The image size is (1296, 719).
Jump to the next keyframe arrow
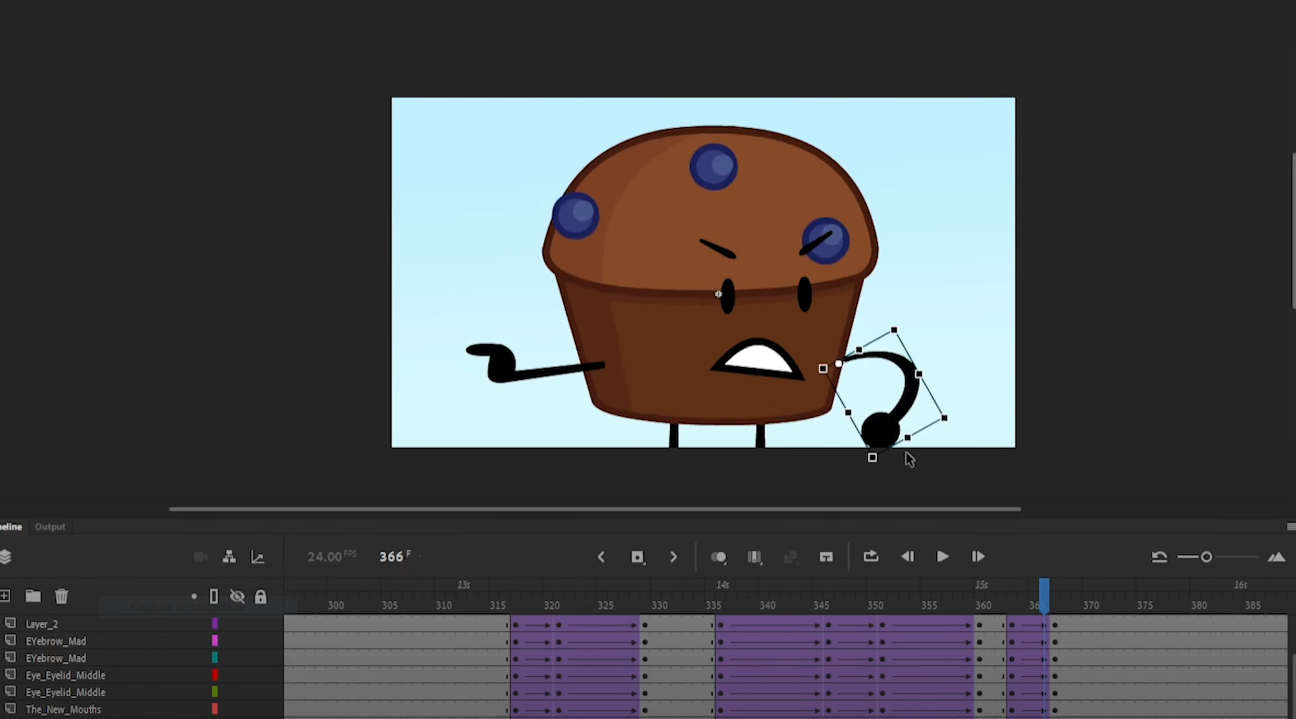coord(673,557)
